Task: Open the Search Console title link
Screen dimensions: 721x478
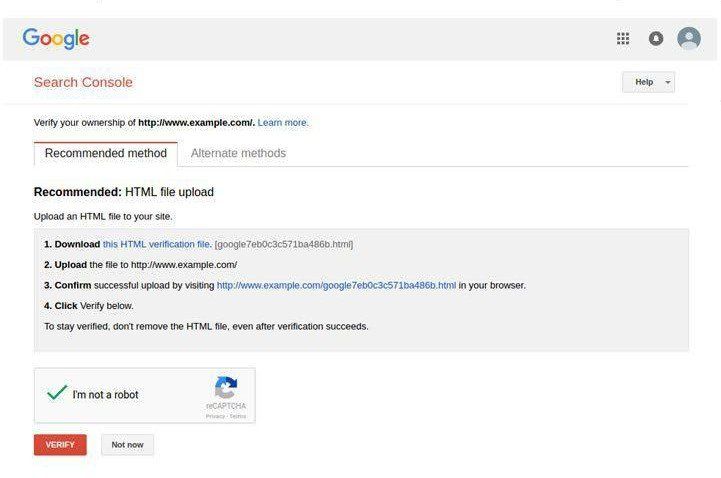Action: pos(83,82)
